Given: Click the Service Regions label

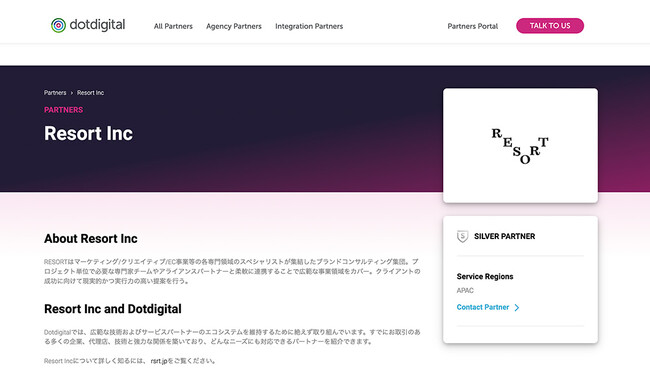Looking at the screenshot, I should coord(485,276).
